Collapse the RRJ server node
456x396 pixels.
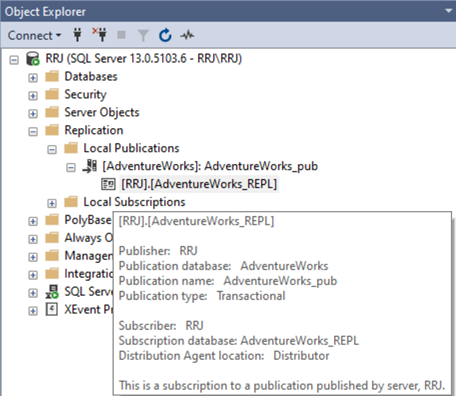(14, 60)
